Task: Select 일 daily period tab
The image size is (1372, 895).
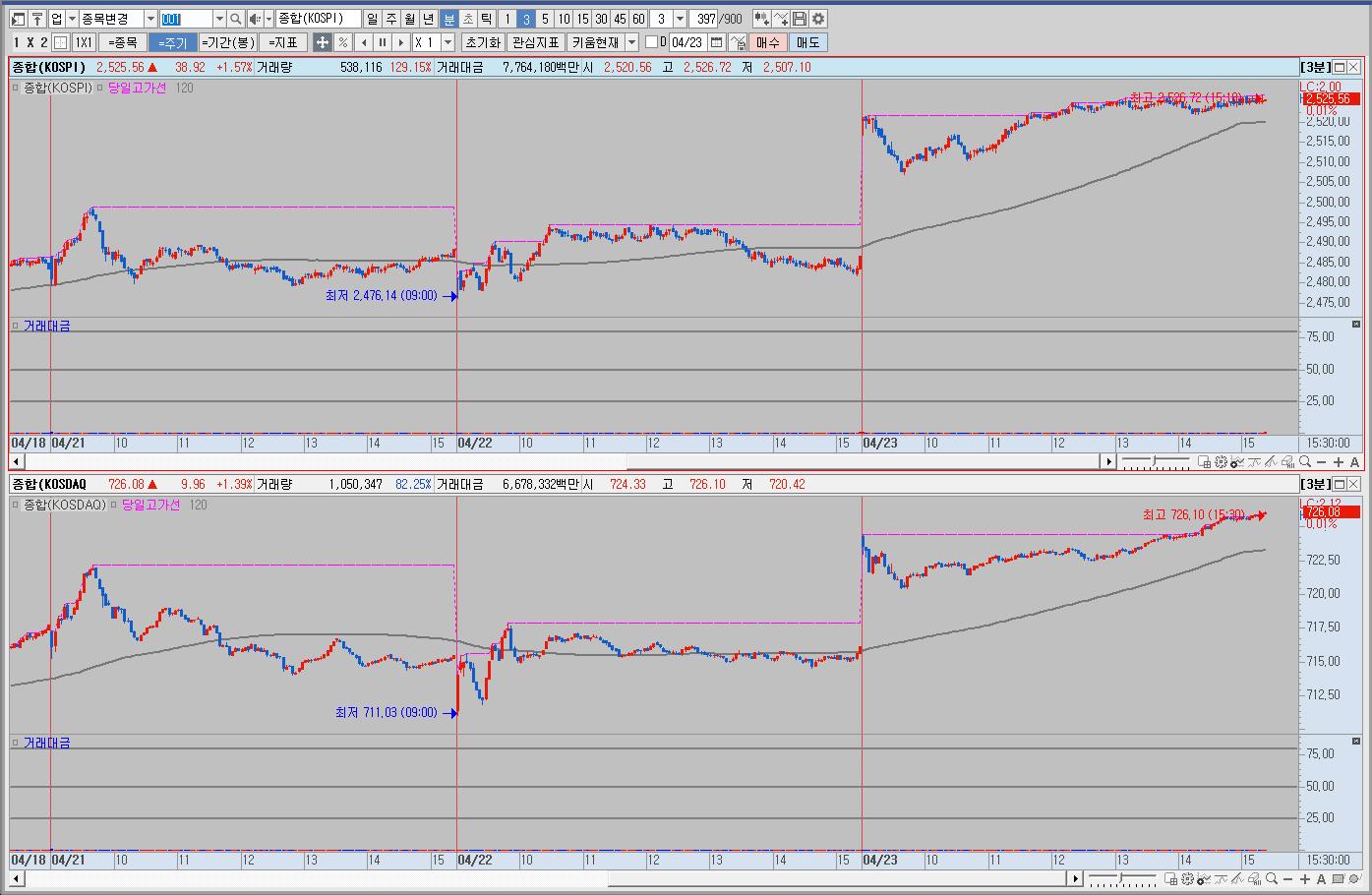Action: pos(373,19)
